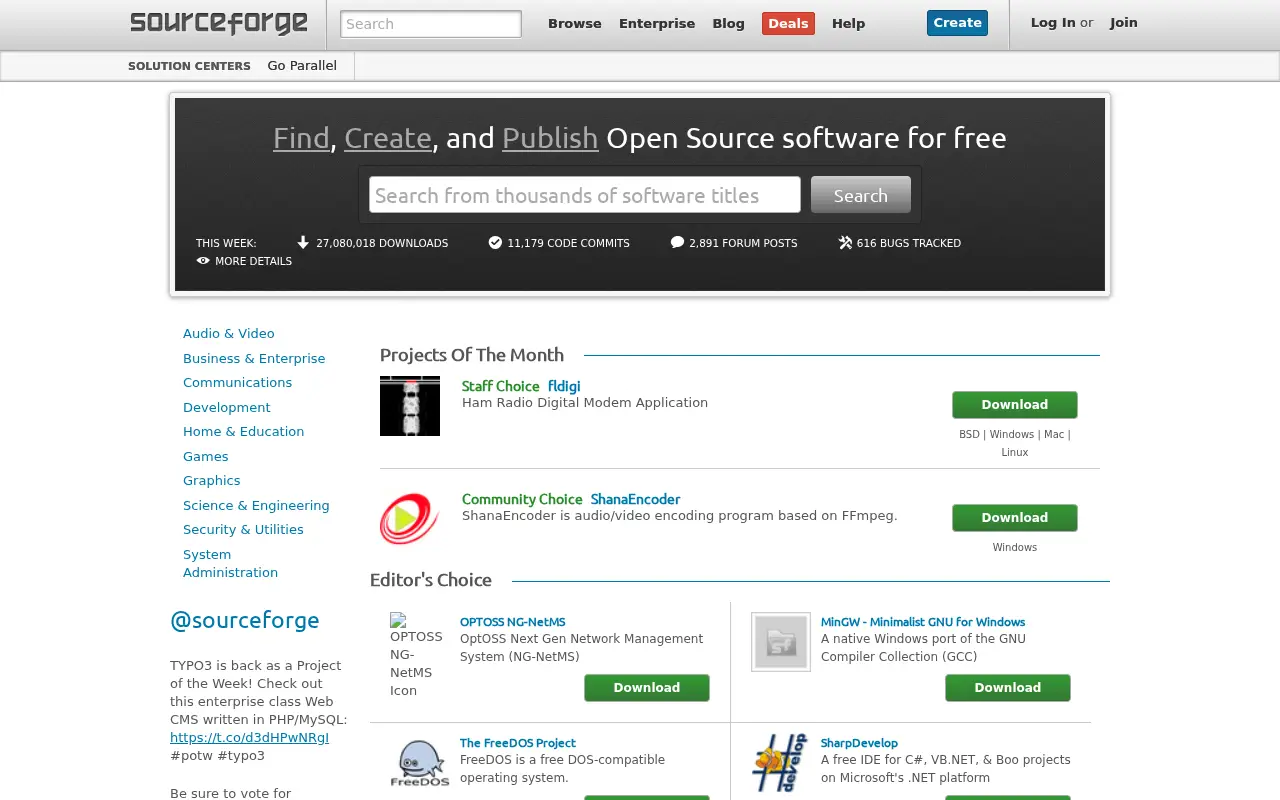Viewport: 1280px width, 800px height.
Task: Open the fldigi project thumbnail
Action: [410, 406]
